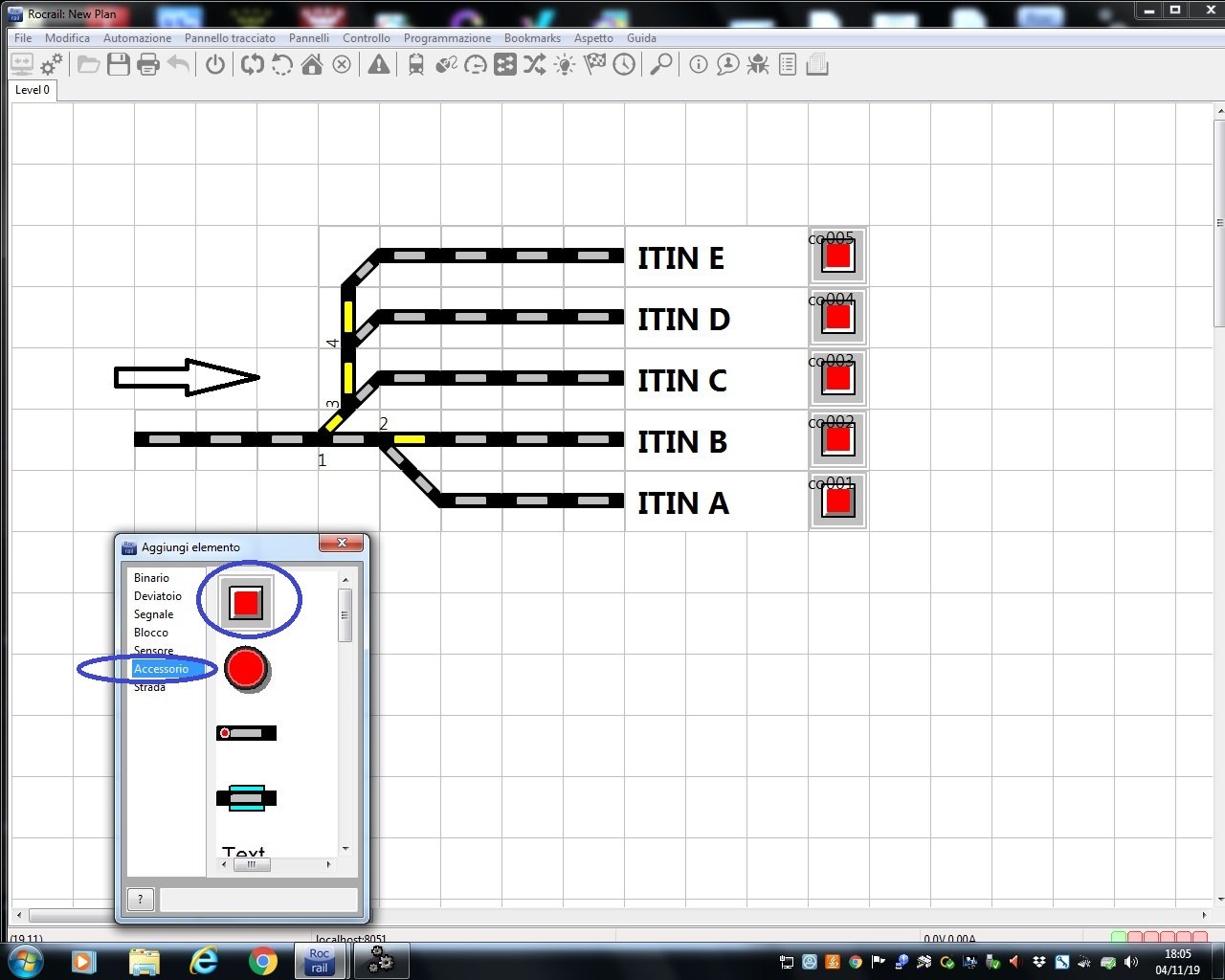This screenshot has width=1225, height=980.
Task: Open the Pannello tracciato menu
Action: coord(230,38)
